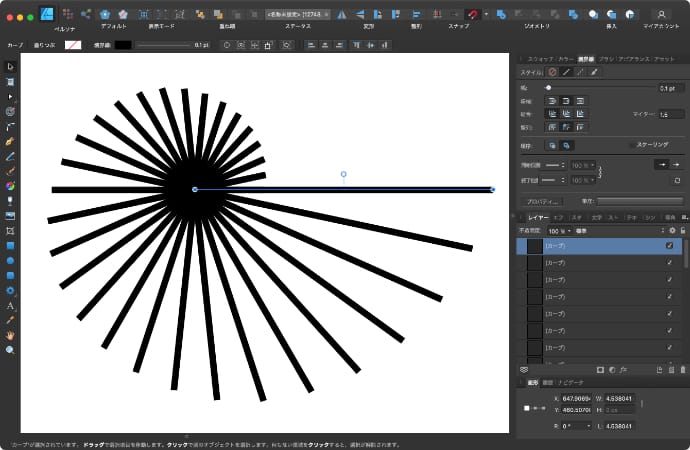Viewport: 690px width, 450px height.
Task: Open My Account (マイアカウント)
Action: pyautogui.click(x=661, y=14)
